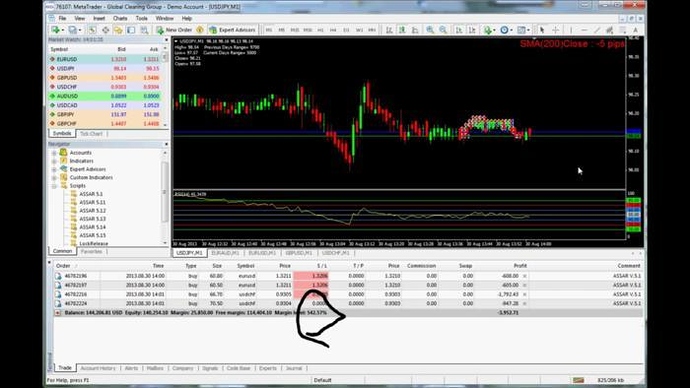The image size is (690, 388).
Task: Open the File menu
Action: pyautogui.click(x=62, y=18)
